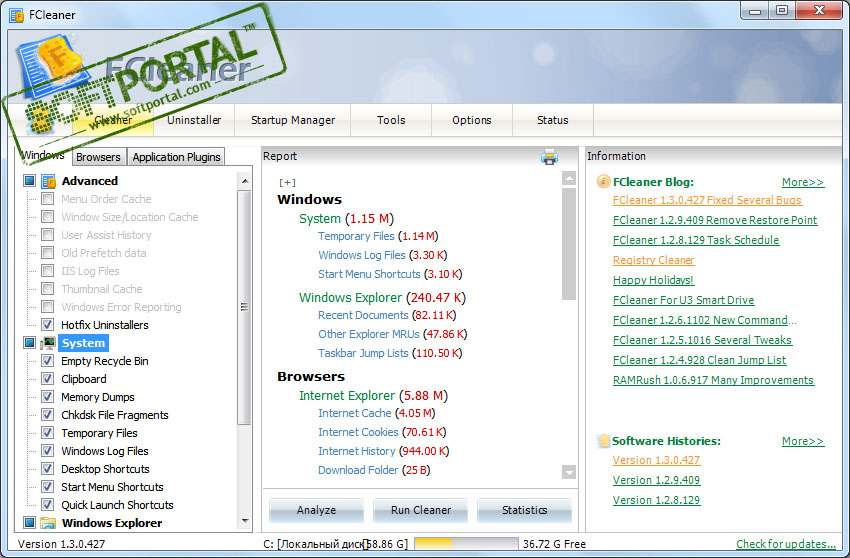
Task: Click the Analyze button
Action: coord(317,510)
